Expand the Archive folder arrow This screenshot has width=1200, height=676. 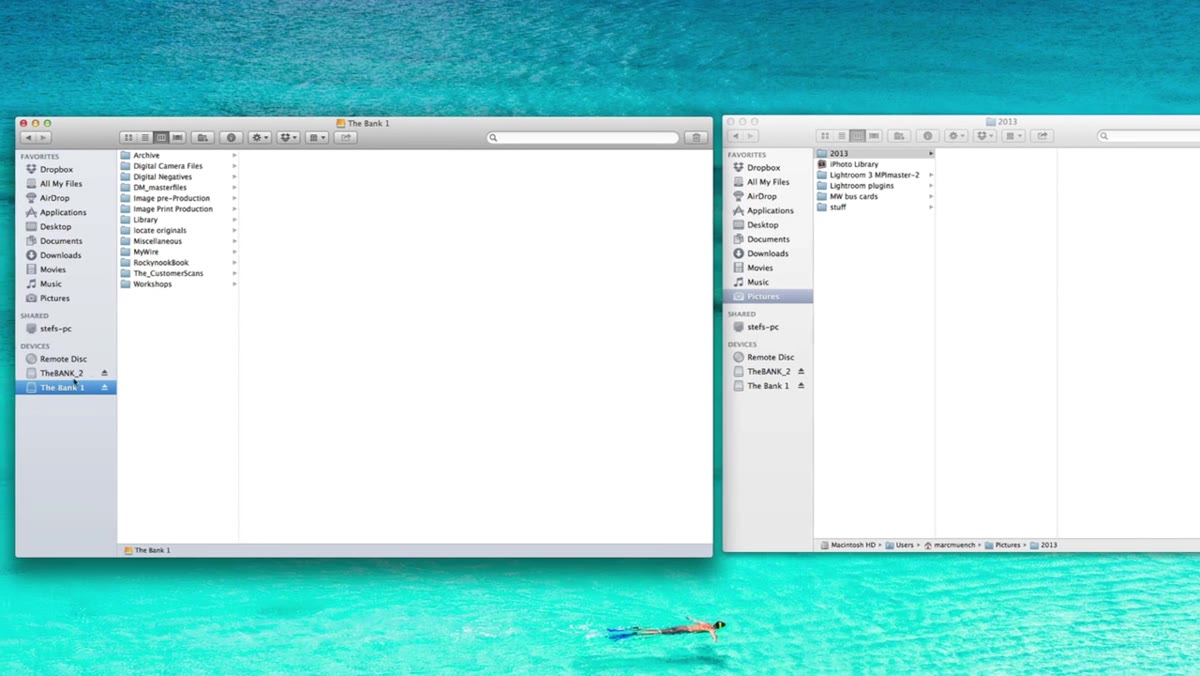234,156
